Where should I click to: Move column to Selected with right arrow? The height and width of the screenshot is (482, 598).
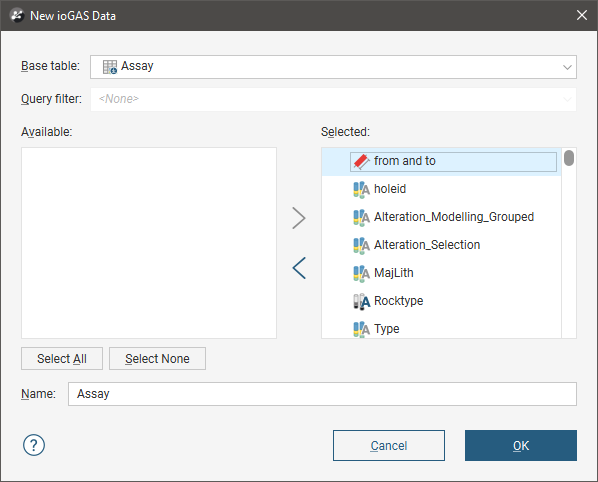[x=299, y=218]
